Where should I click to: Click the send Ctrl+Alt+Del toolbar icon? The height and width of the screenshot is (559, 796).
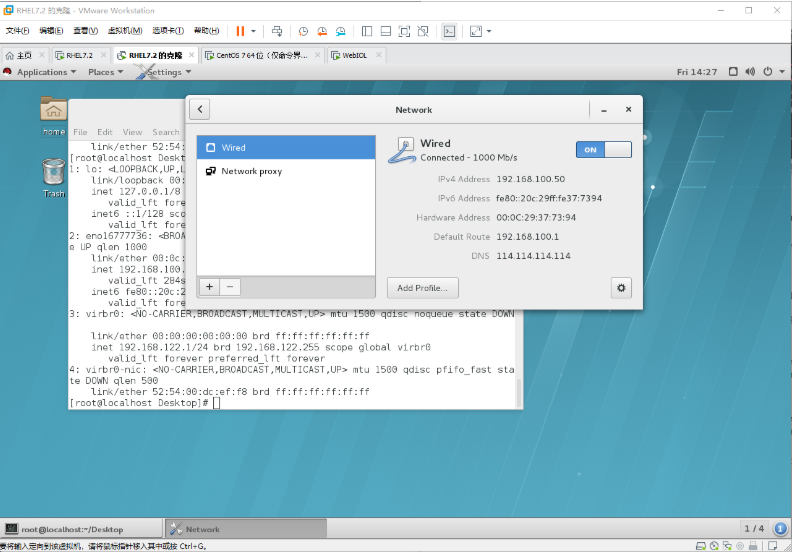click(x=277, y=31)
